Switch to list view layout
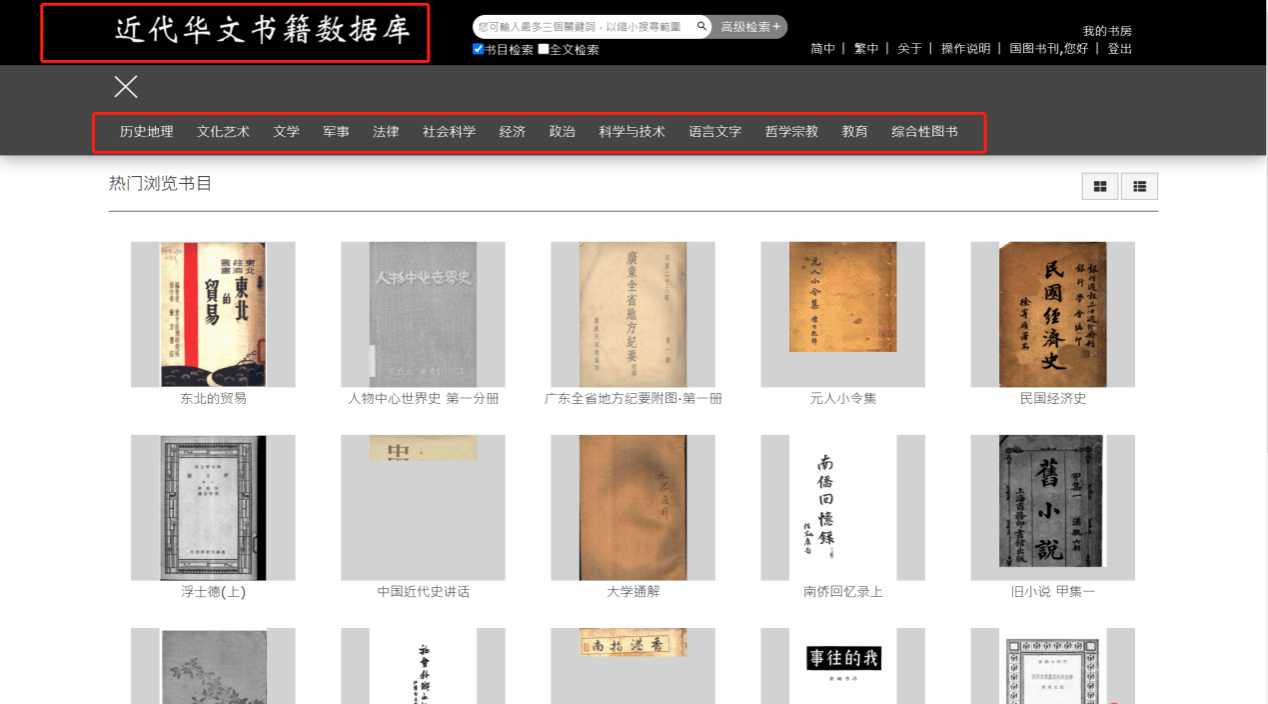This screenshot has width=1268, height=704. (1139, 186)
